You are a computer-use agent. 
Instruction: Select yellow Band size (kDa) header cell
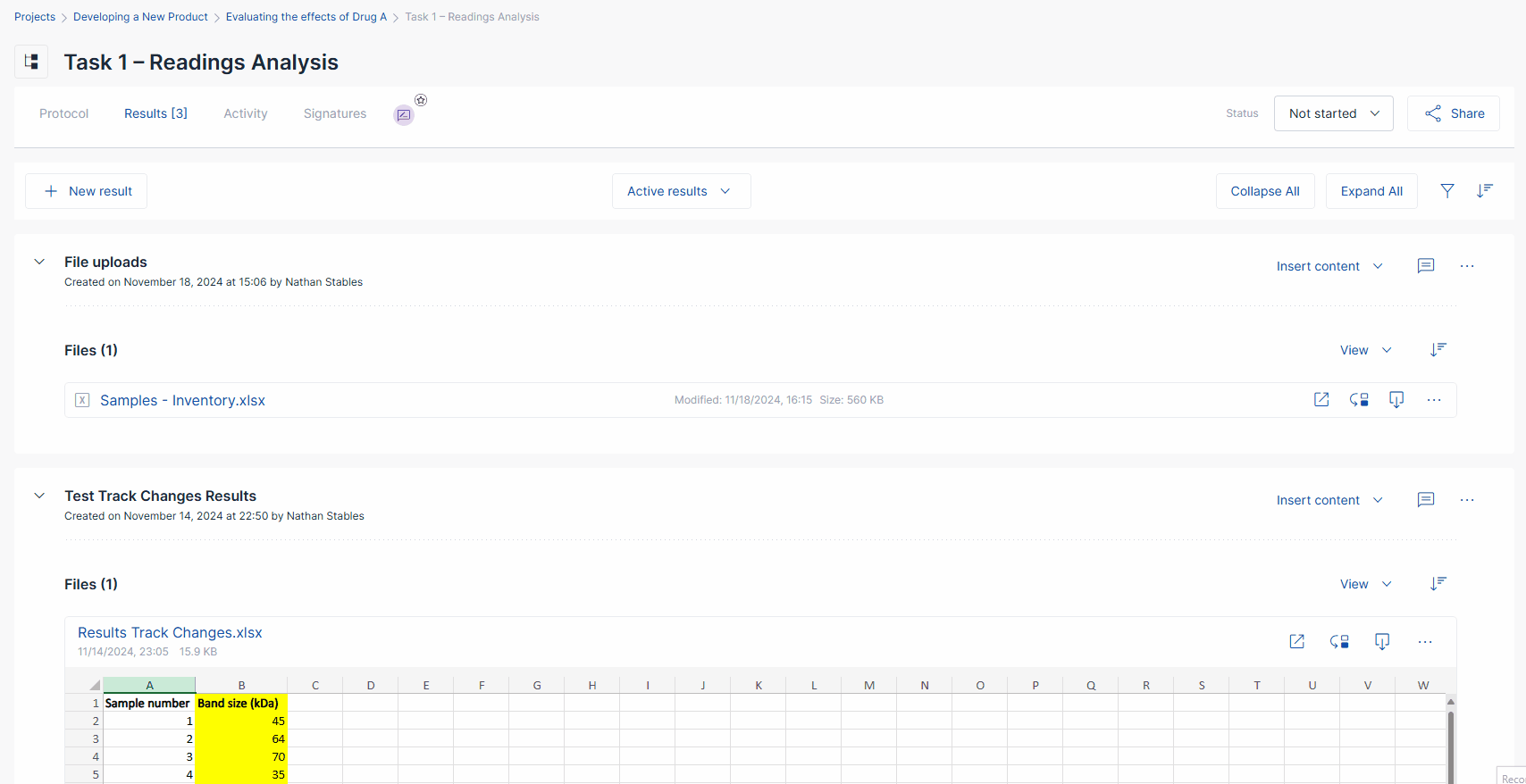pos(240,703)
